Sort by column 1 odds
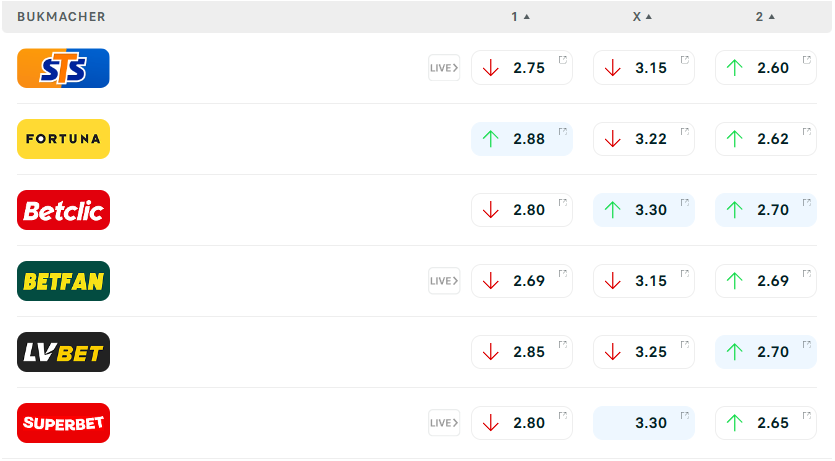The image size is (835, 461). [x=520, y=17]
